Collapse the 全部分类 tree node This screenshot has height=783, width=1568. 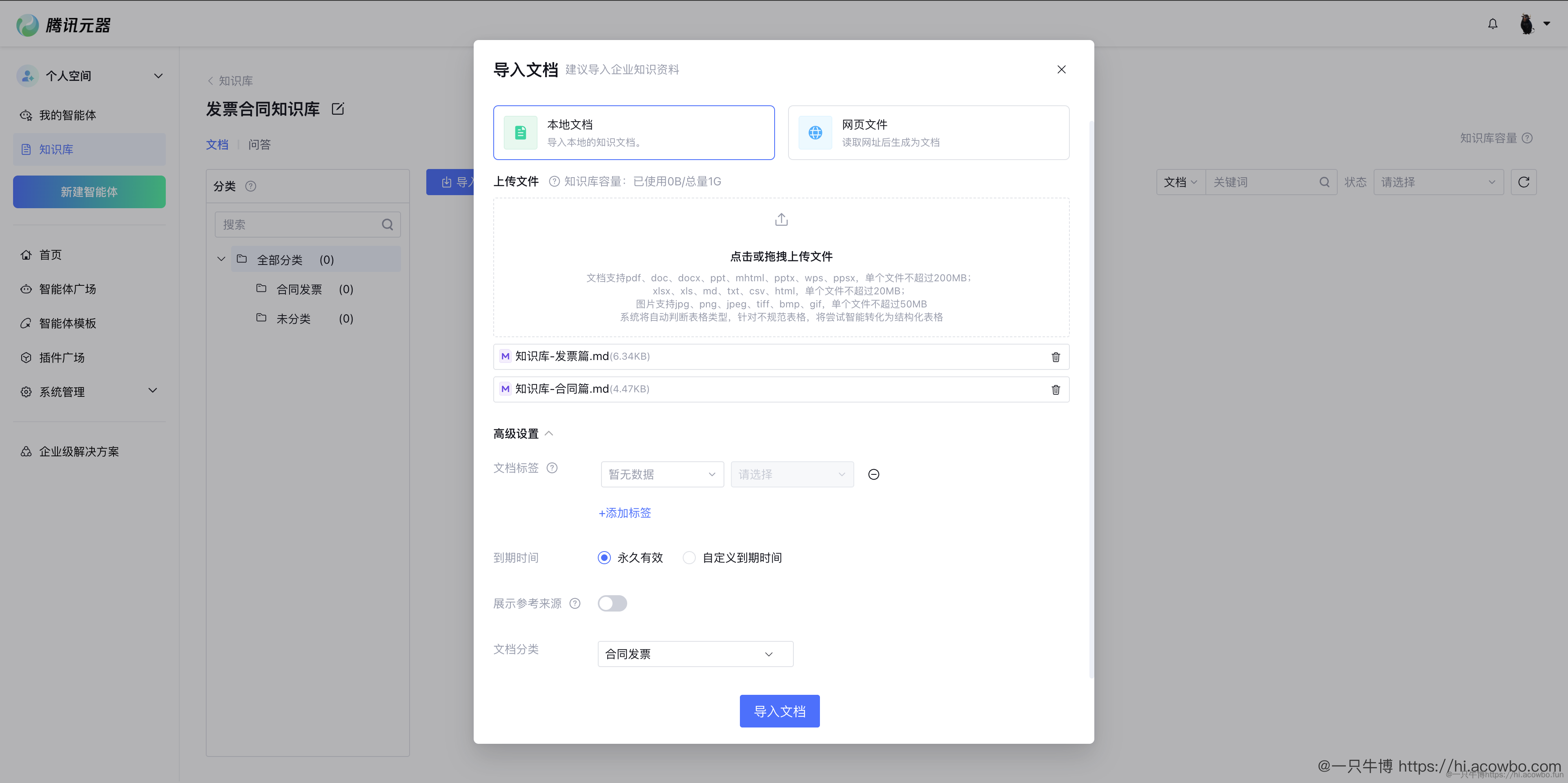[221, 258]
